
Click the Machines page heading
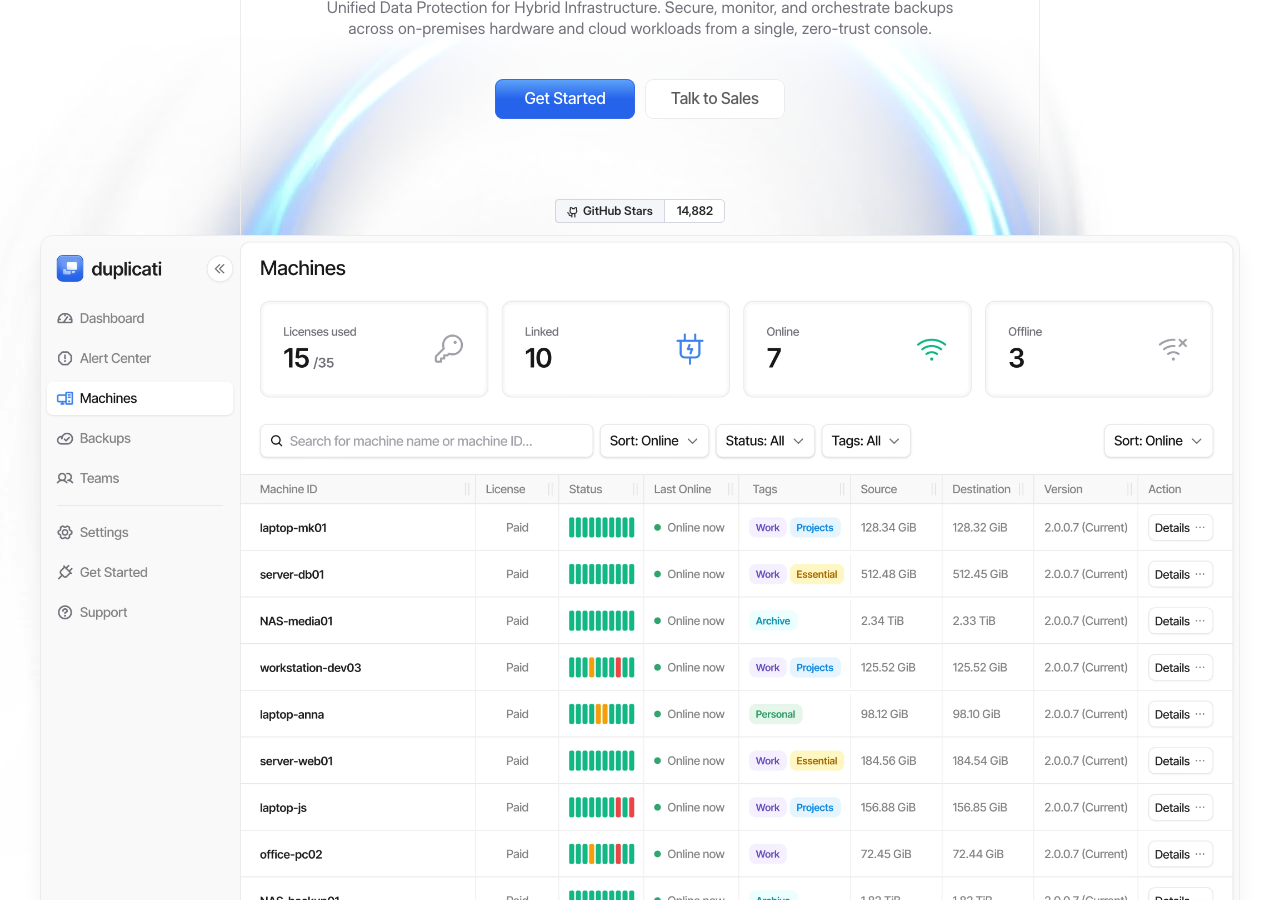tap(303, 268)
